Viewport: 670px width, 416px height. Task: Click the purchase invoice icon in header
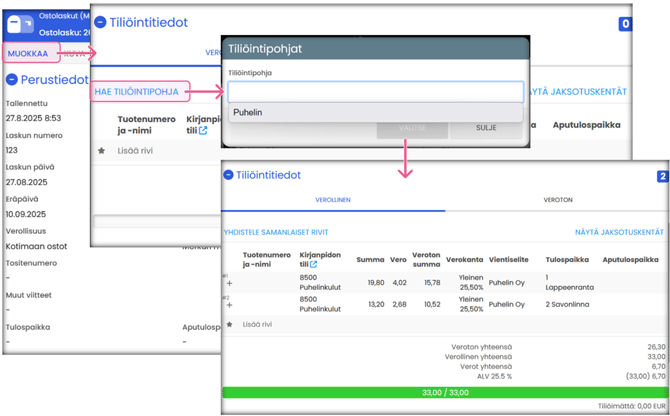(x=21, y=25)
